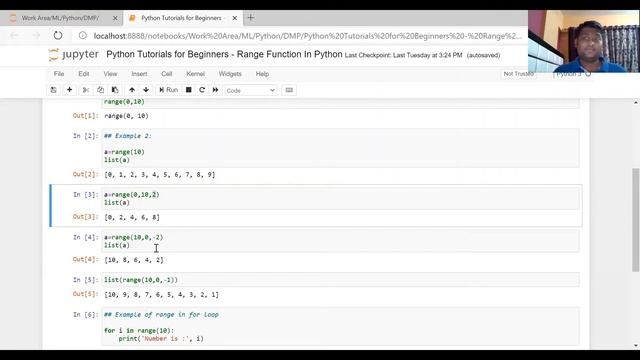Open the Kernel menu

point(196,74)
